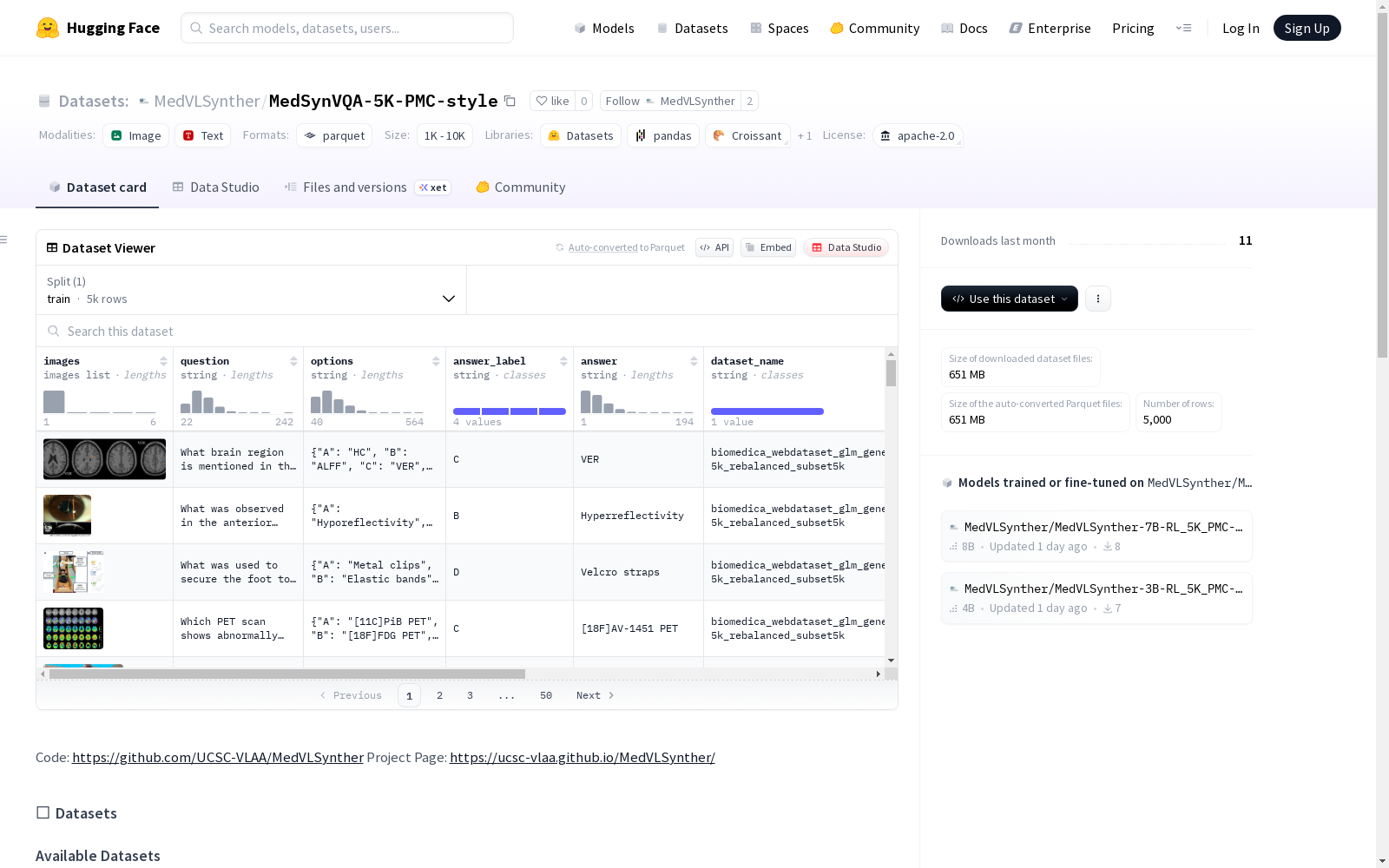Open Docs in the top navigation
Screen dimensions: 1389x868
point(964,28)
